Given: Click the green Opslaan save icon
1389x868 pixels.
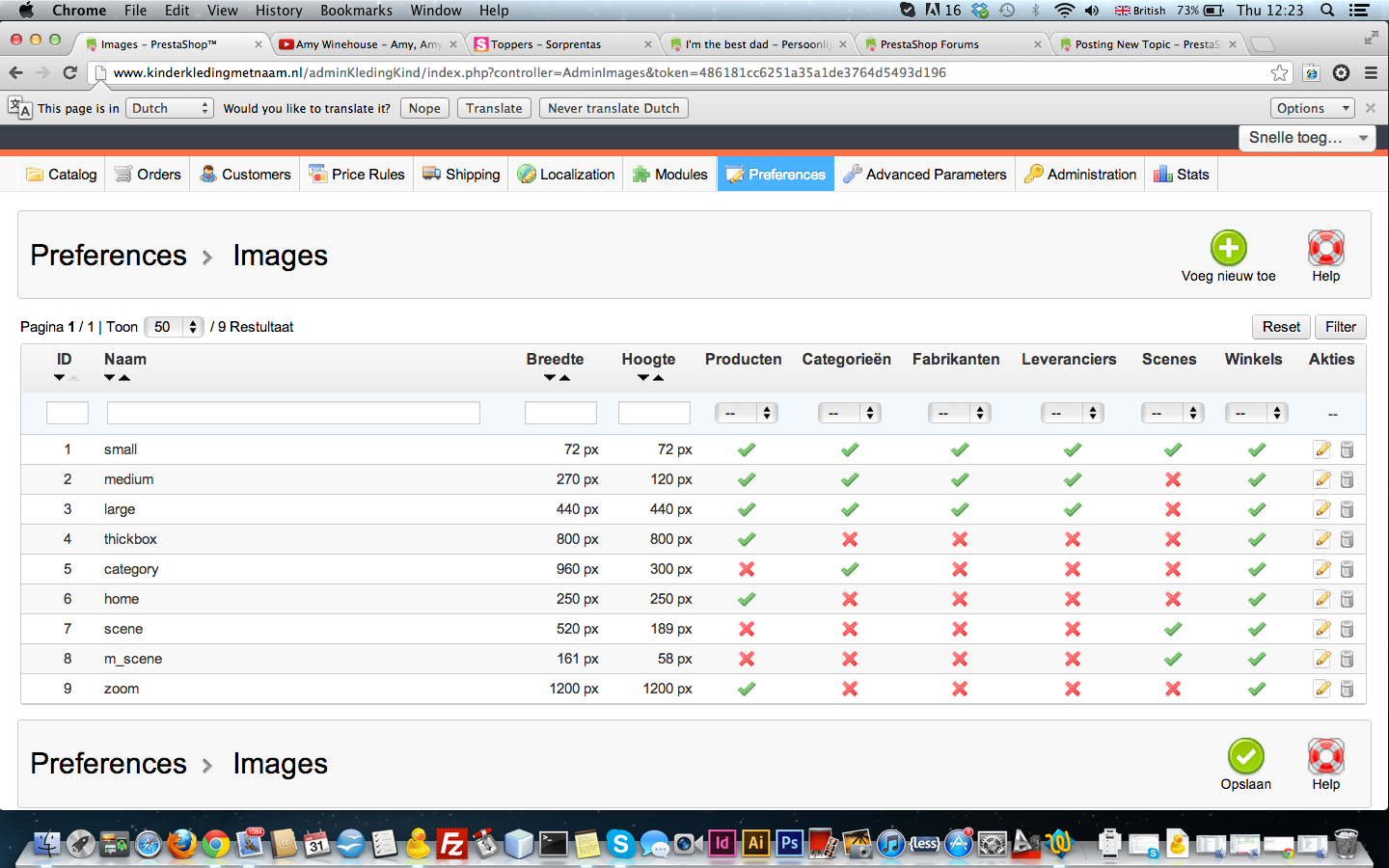Looking at the screenshot, I should (x=1246, y=756).
